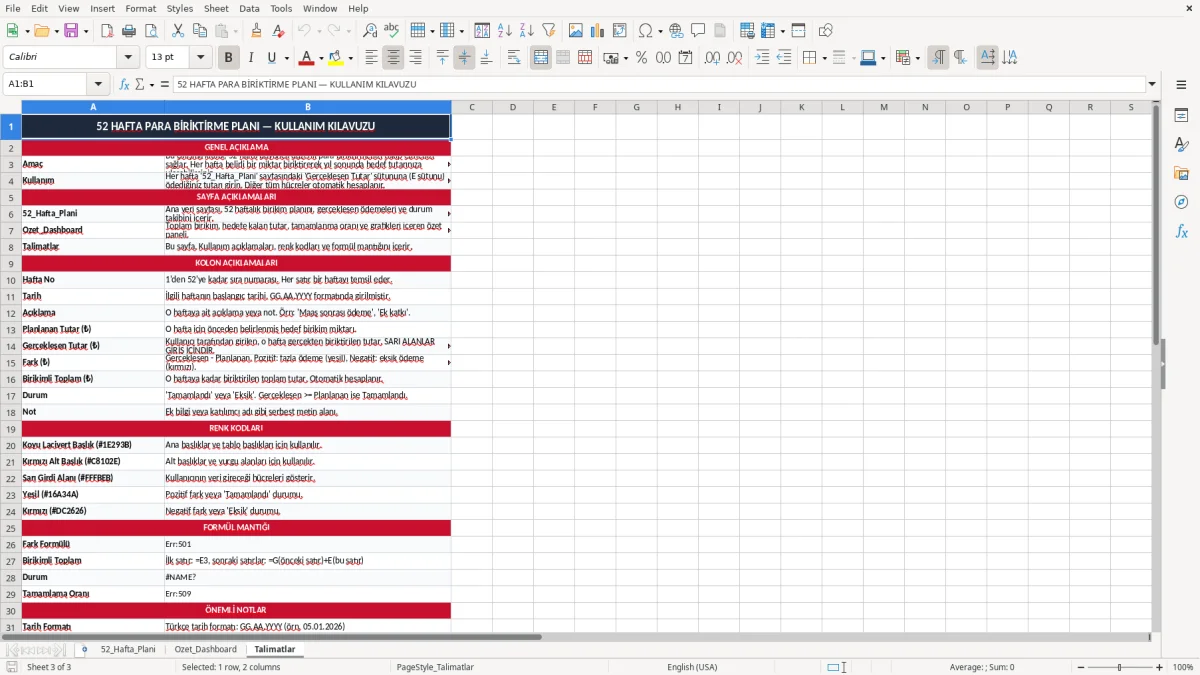Toggle the AutoFilter funnel icon
1200x675 pixels.
point(548,31)
